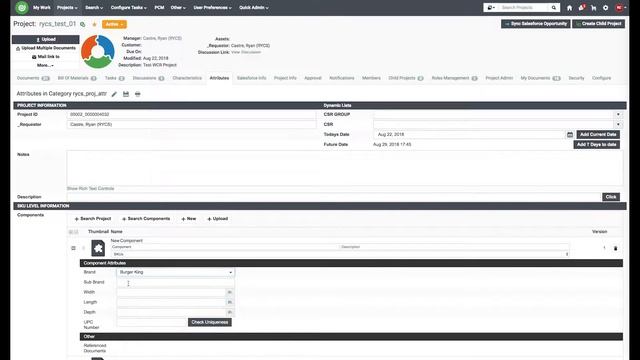Open the Brand dropdown showing Burger King
Image resolution: width=640 pixels, height=360 pixels.
click(x=176, y=272)
